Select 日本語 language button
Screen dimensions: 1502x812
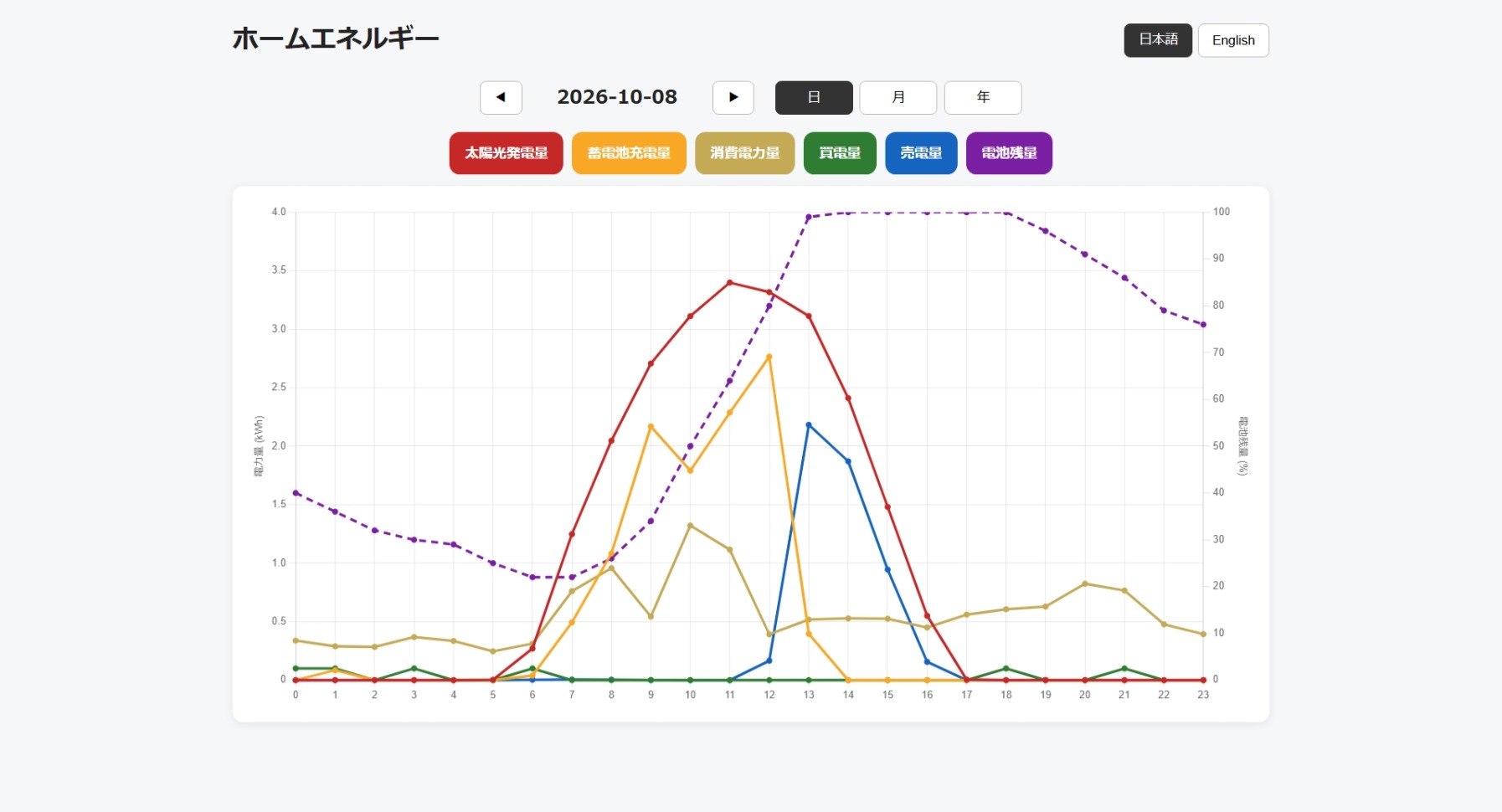tap(1158, 40)
